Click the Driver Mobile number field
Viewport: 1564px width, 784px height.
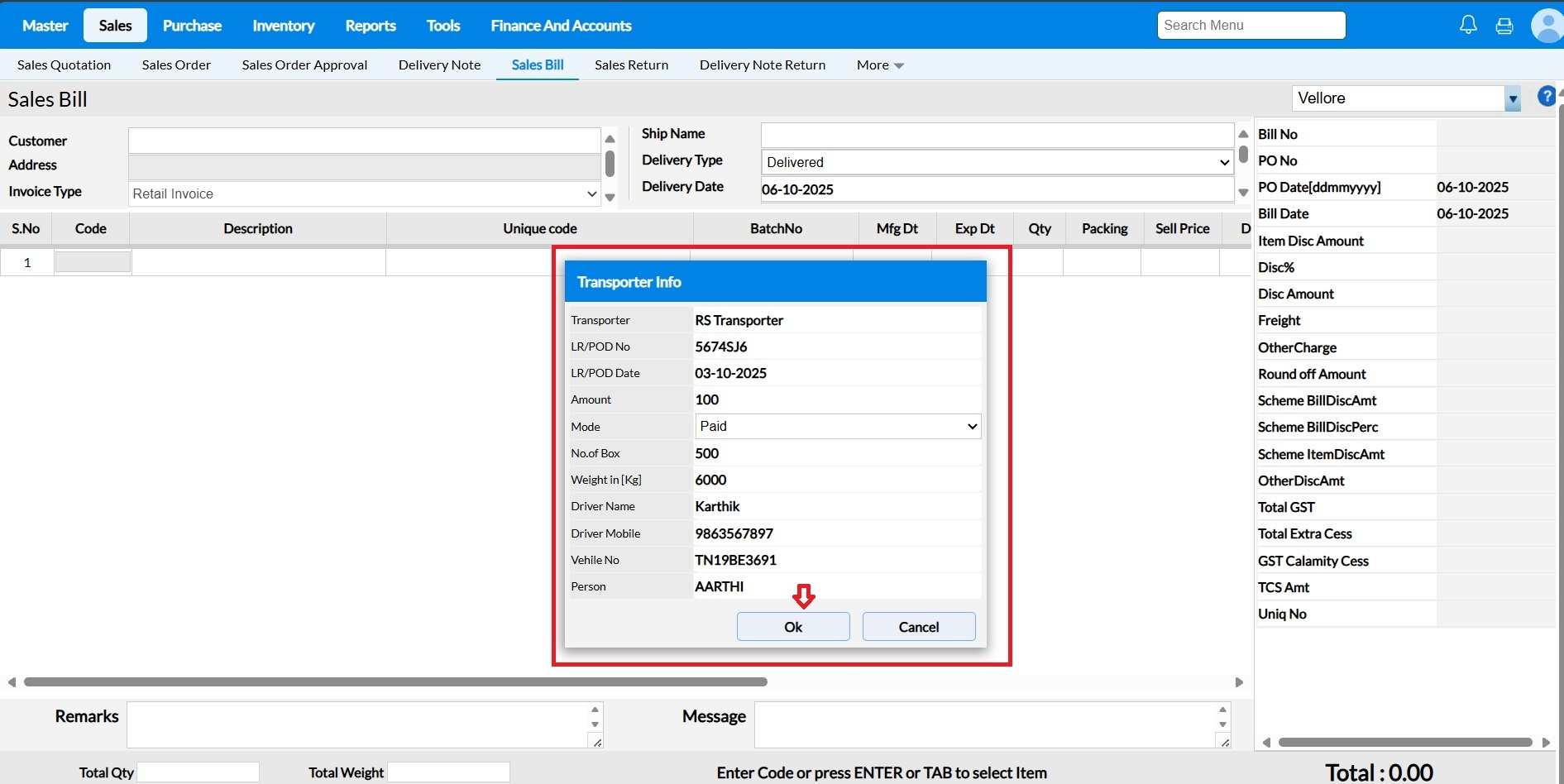(x=835, y=533)
